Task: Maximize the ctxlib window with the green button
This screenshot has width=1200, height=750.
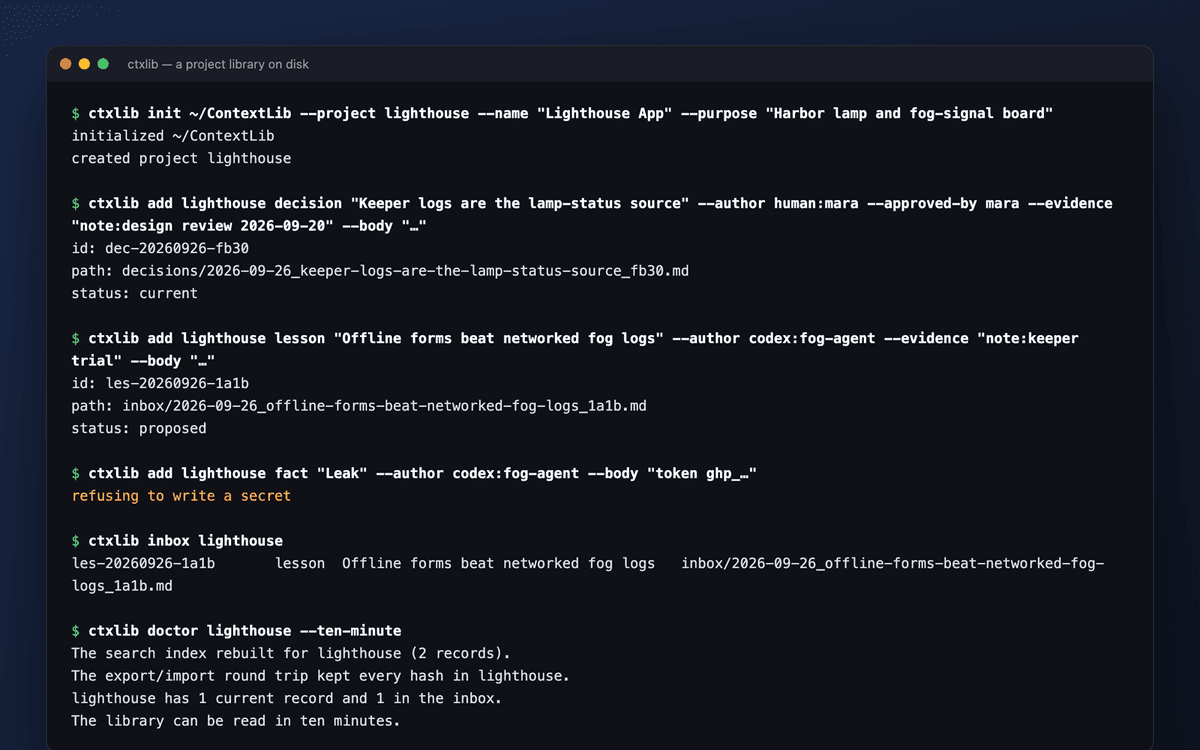Action: pos(103,64)
